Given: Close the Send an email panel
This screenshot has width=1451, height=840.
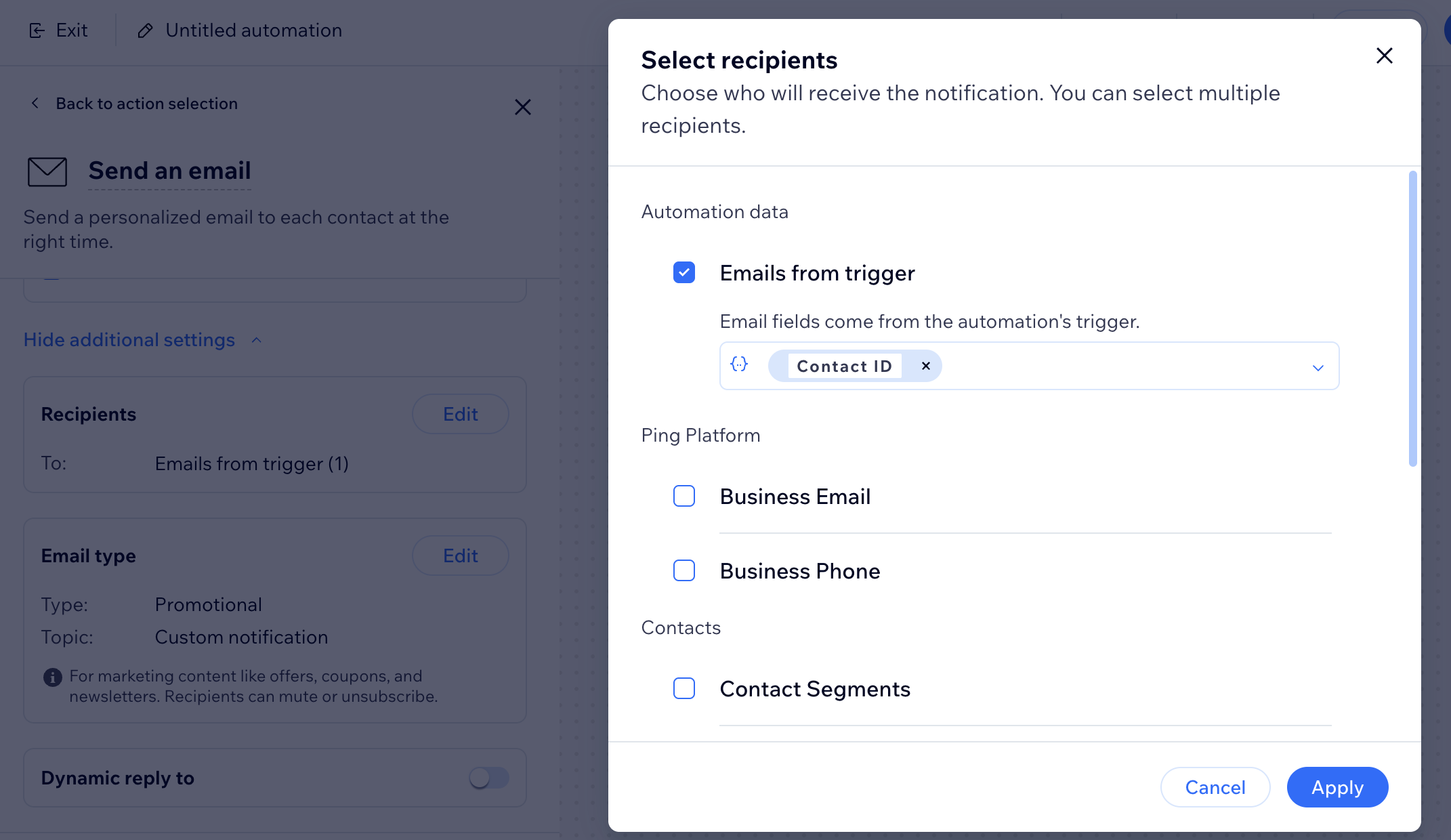Looking at the screenshot, I should click(x=522, y=107).
